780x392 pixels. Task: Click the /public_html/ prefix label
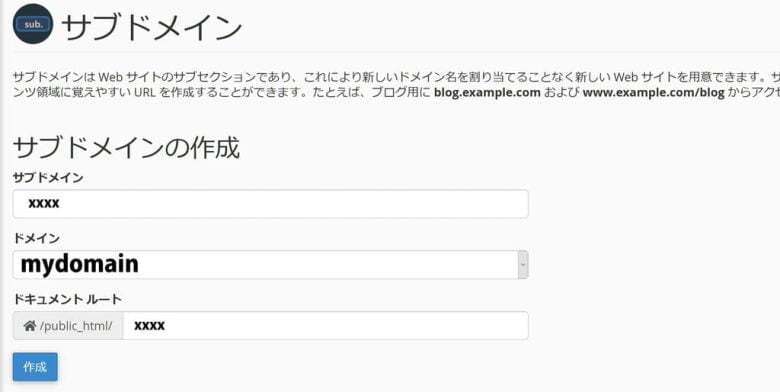76,326
